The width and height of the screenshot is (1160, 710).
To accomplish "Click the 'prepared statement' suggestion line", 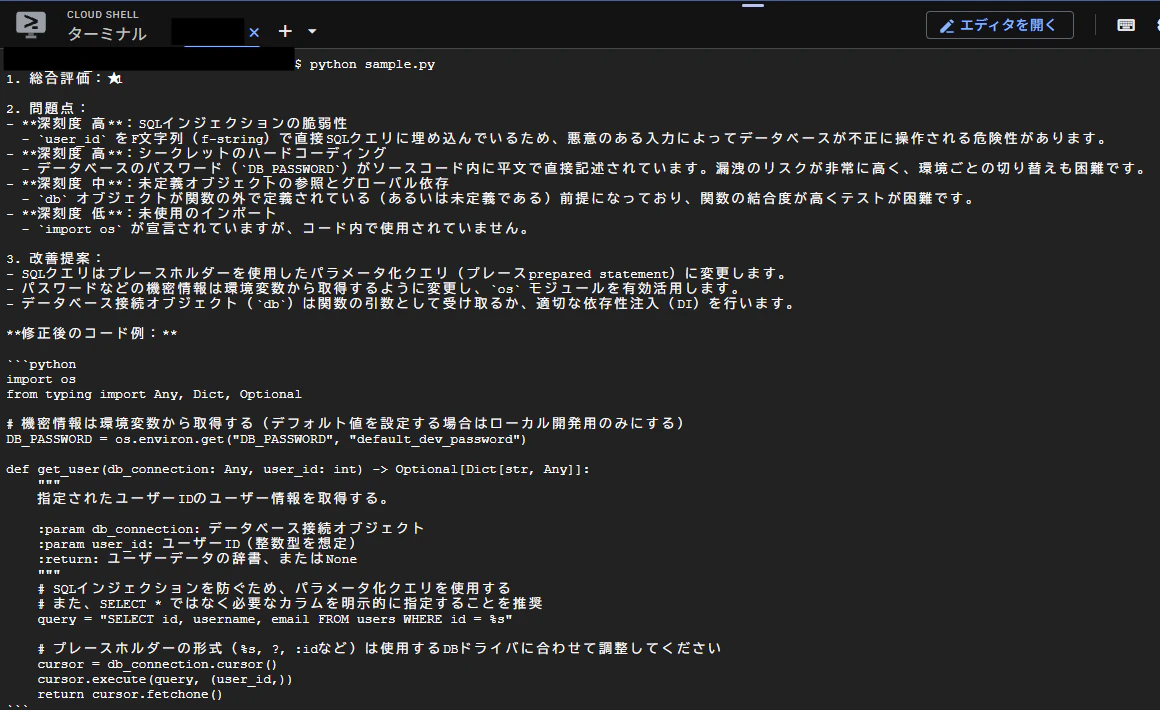I will [x=398, y=274].
